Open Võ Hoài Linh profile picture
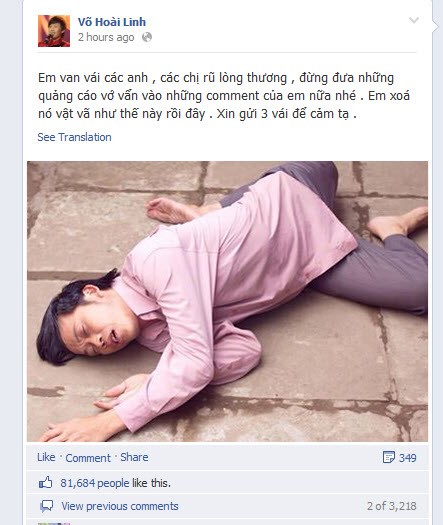 (x=54, y=31)
